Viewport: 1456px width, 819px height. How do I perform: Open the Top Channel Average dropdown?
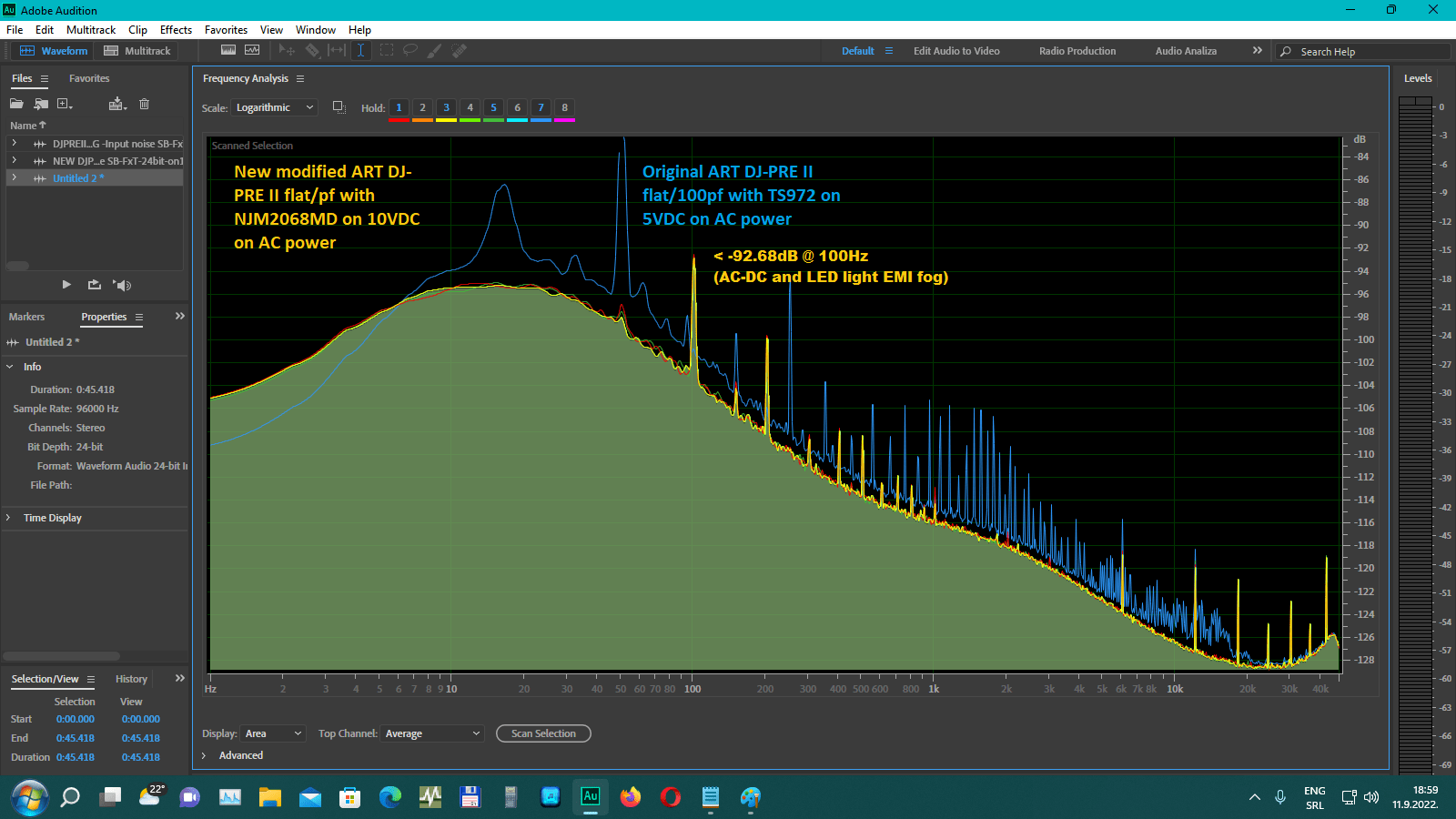coord(432,733)
